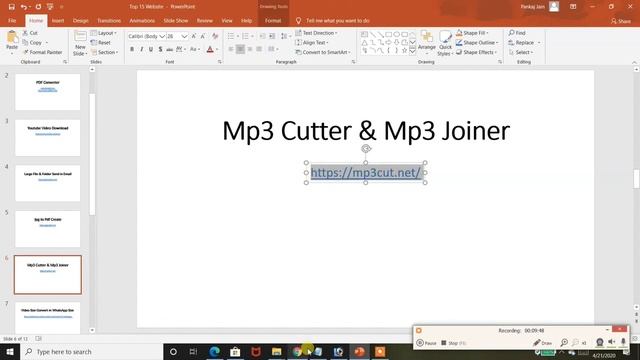Toggle the webcam icon in recorder
This screenshot has width=640, height=360.
click(x=600, y=342)
